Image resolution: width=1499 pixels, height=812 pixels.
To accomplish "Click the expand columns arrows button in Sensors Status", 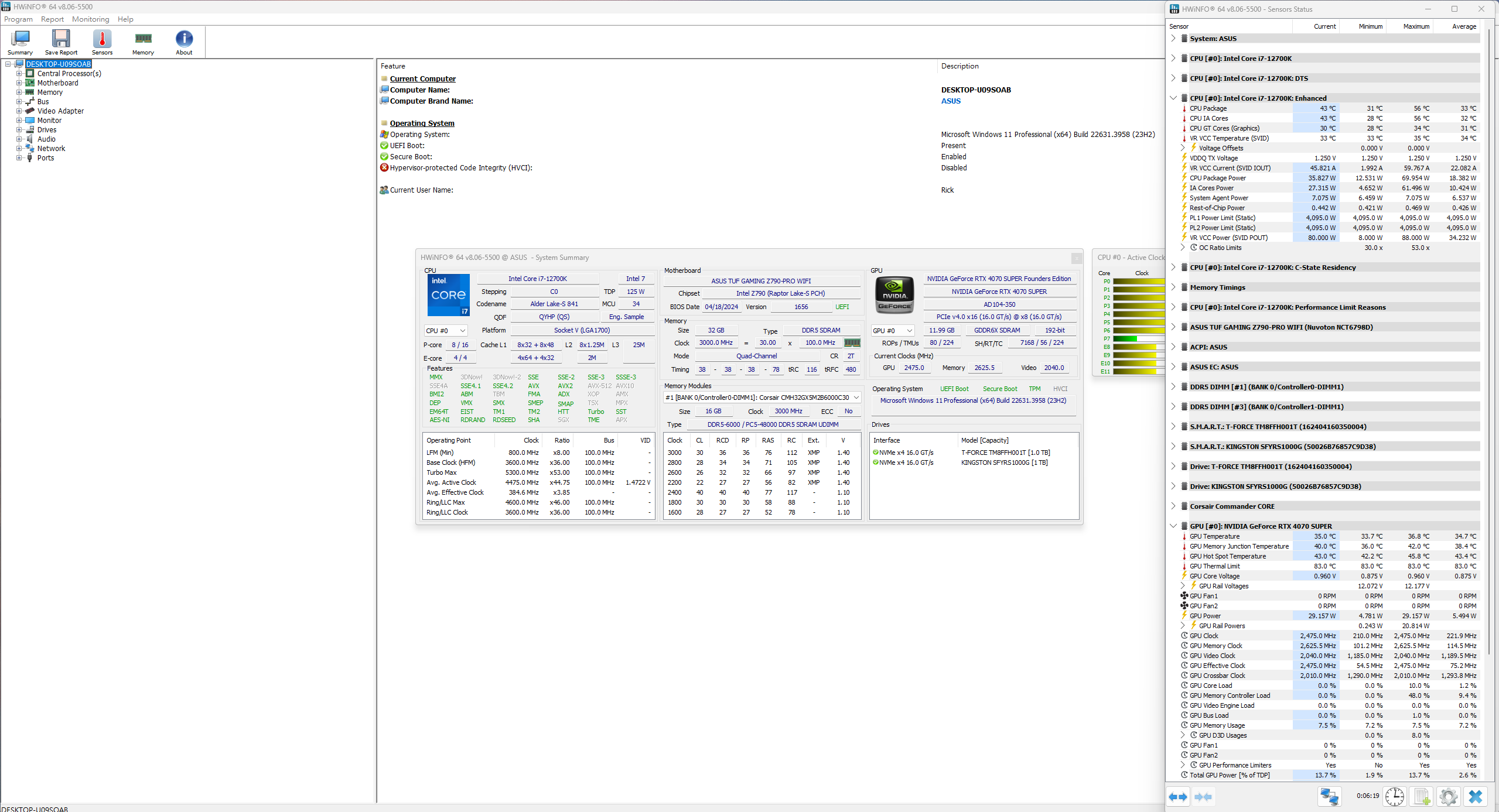I will pos(1178,797).
